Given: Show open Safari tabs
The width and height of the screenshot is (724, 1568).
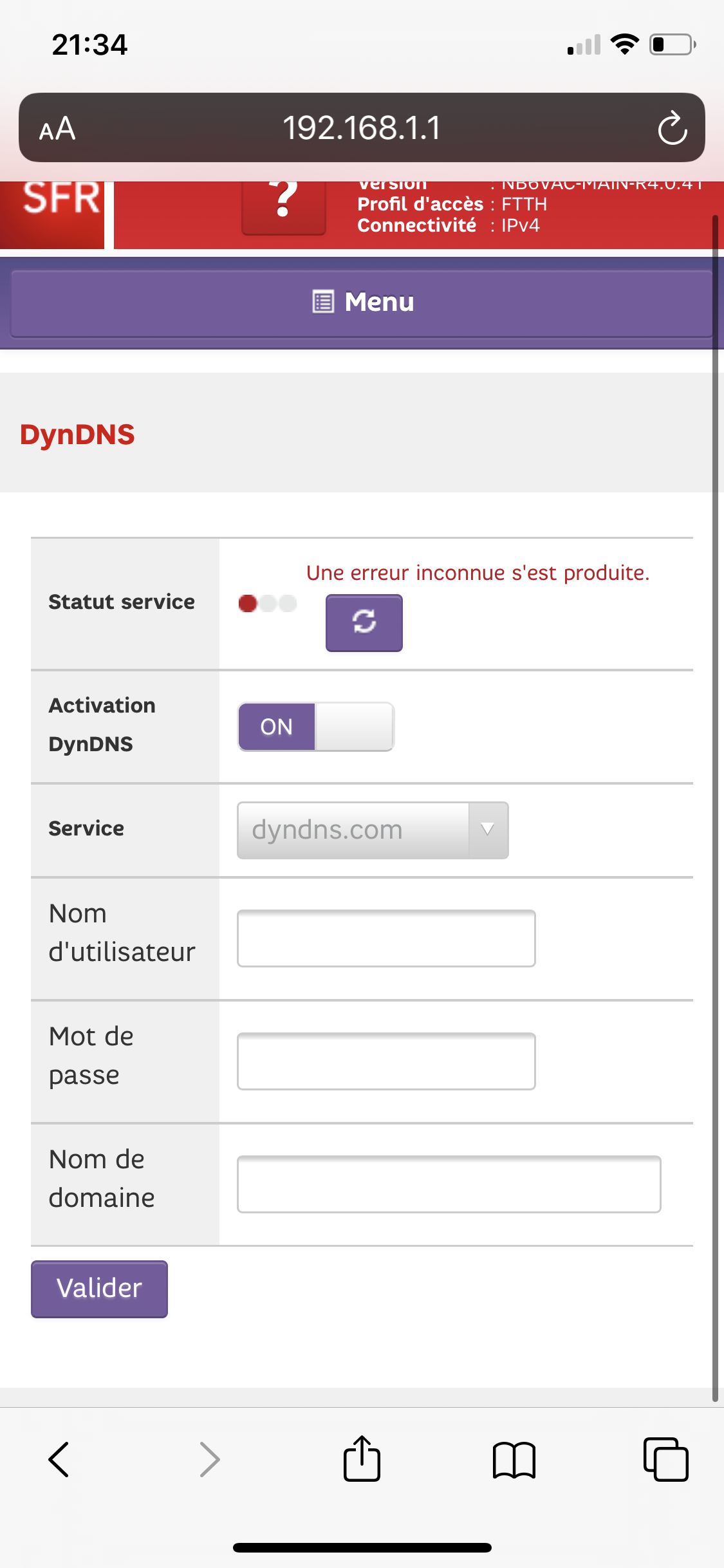Looking at the screenshot, I should pyautogui.click(x=665, y=1459).
